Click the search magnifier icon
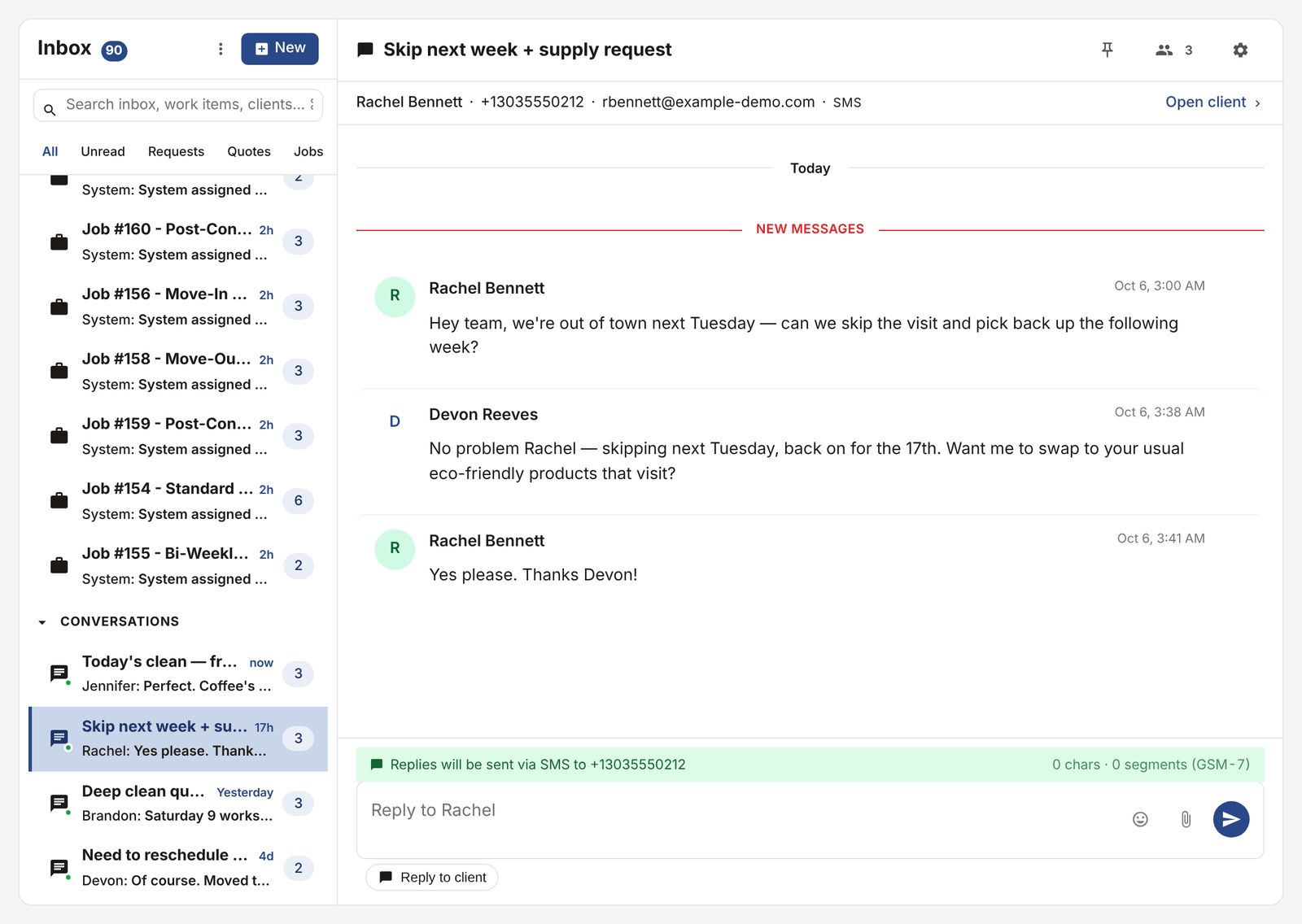Image resolution: width=1302 pixels, height=924 pixels. click(x=50, y=109)
